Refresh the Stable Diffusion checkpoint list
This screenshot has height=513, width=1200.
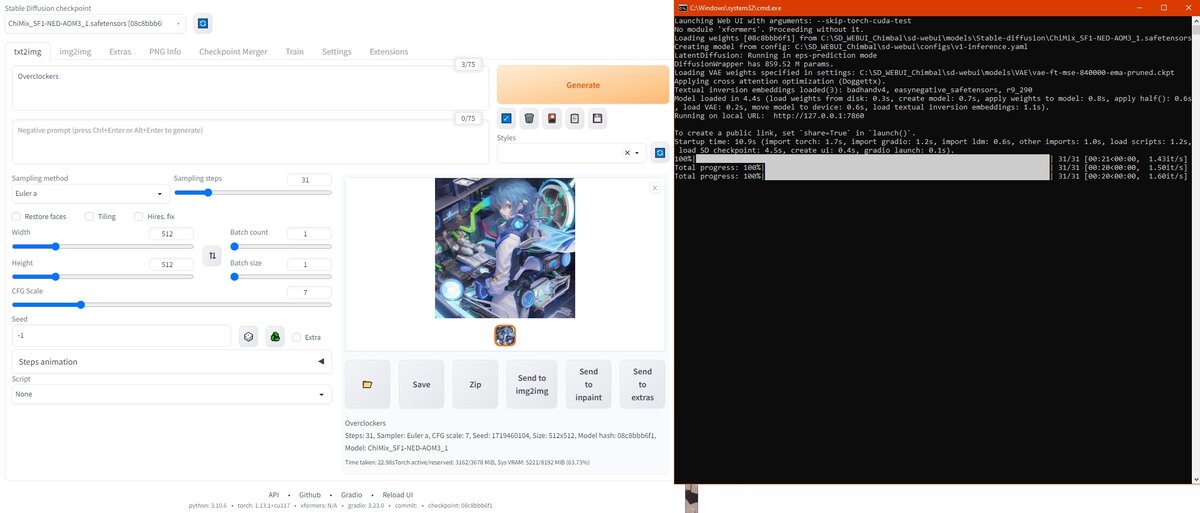tap(203, 23)
